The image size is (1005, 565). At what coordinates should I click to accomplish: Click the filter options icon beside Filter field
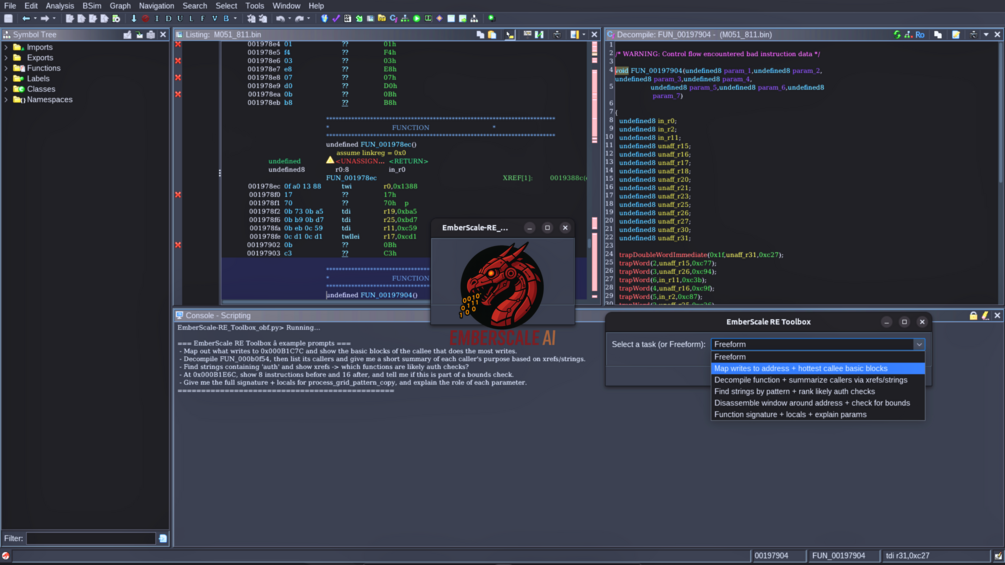point(163,538)
